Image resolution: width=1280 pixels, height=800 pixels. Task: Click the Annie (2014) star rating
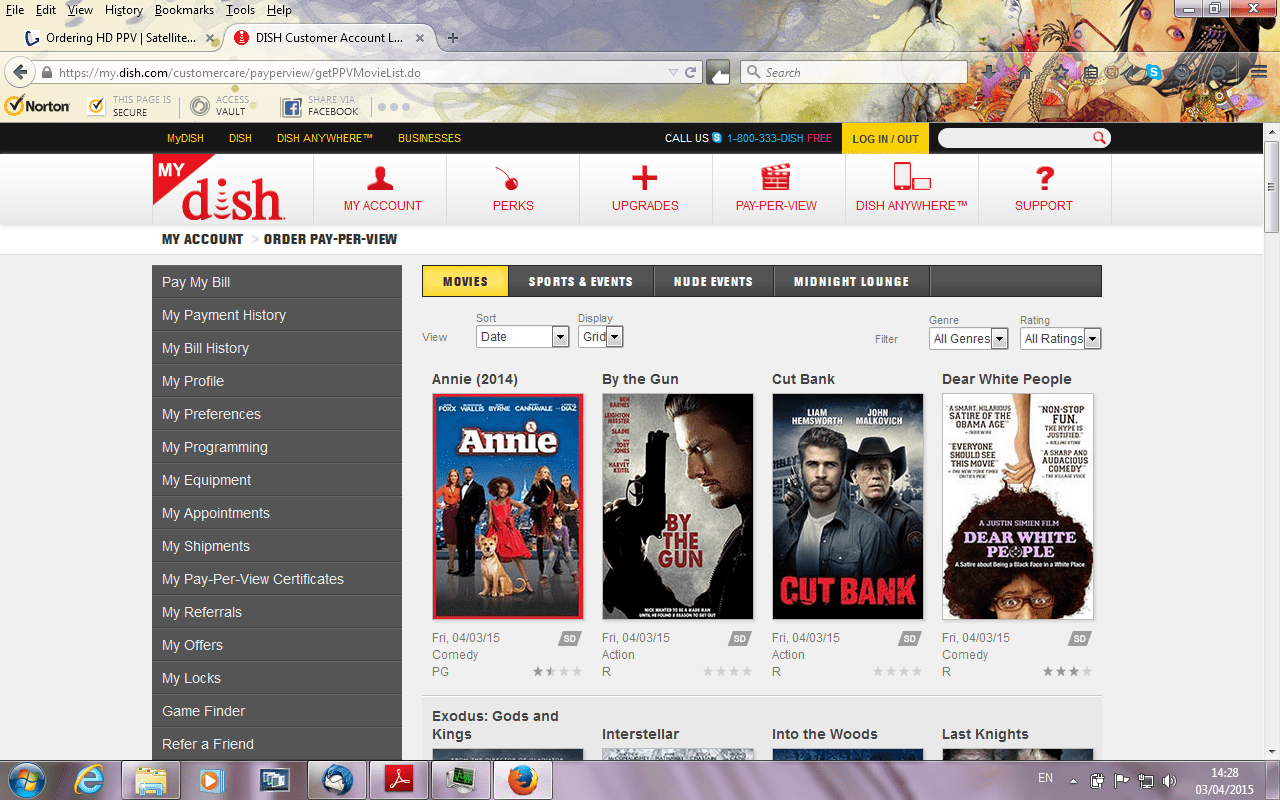point(557,671)
